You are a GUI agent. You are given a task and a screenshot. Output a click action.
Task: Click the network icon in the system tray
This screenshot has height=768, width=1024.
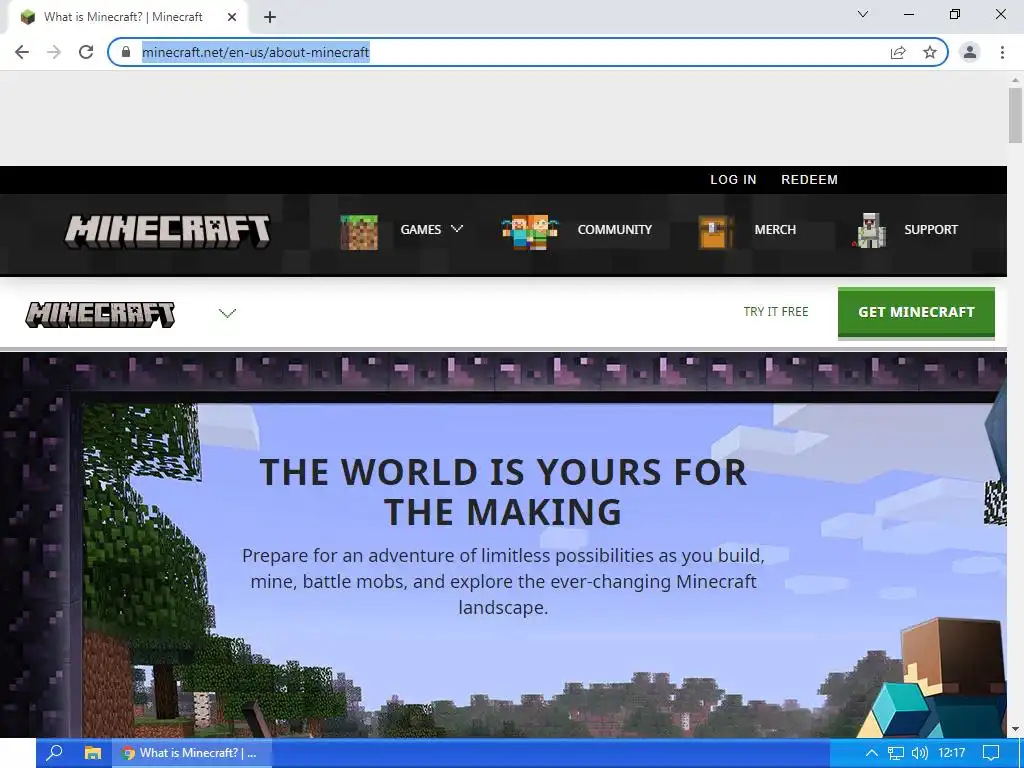coord(896,753)
